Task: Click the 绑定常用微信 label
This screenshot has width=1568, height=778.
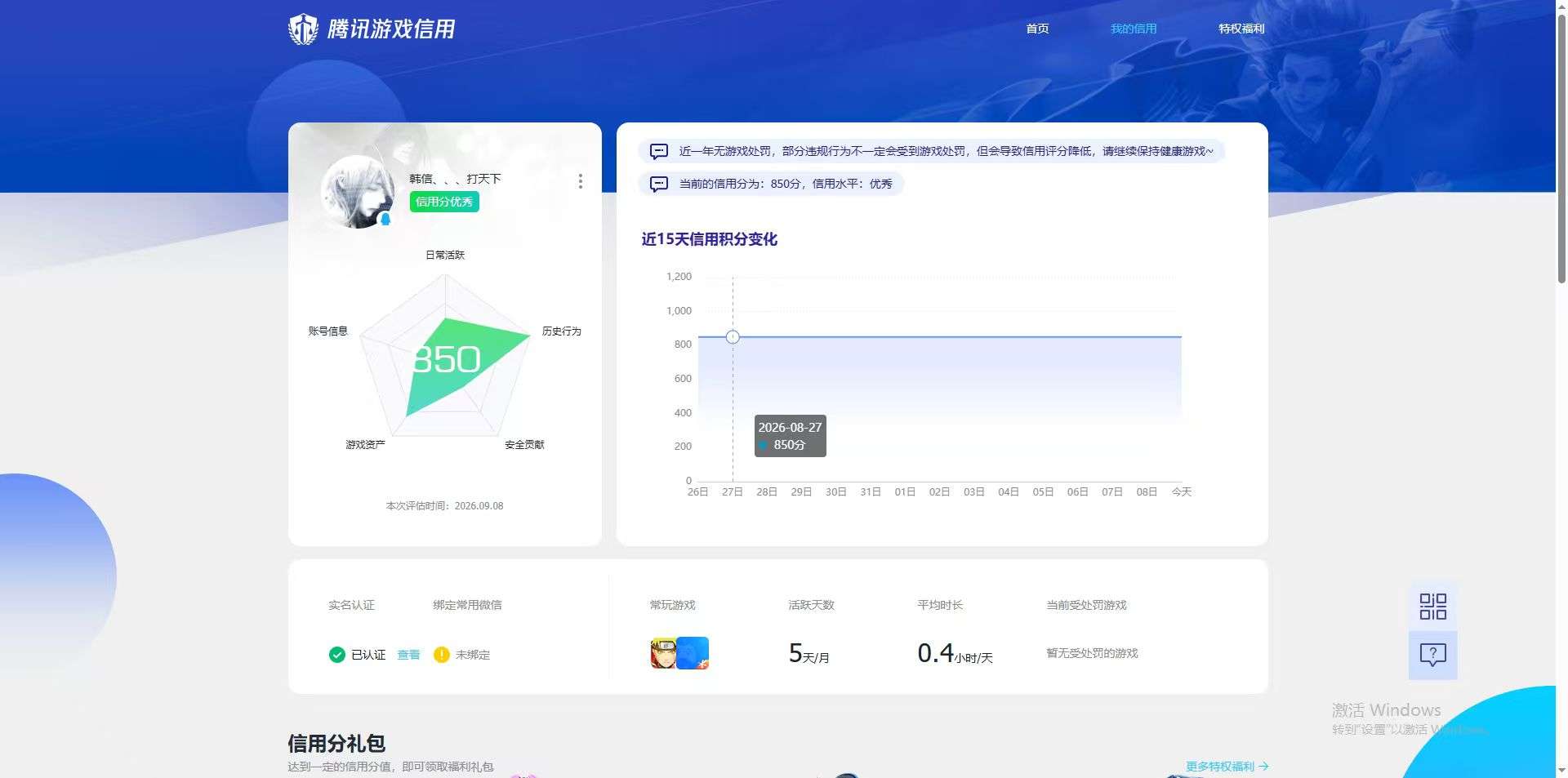Action: tap(467, 605)
